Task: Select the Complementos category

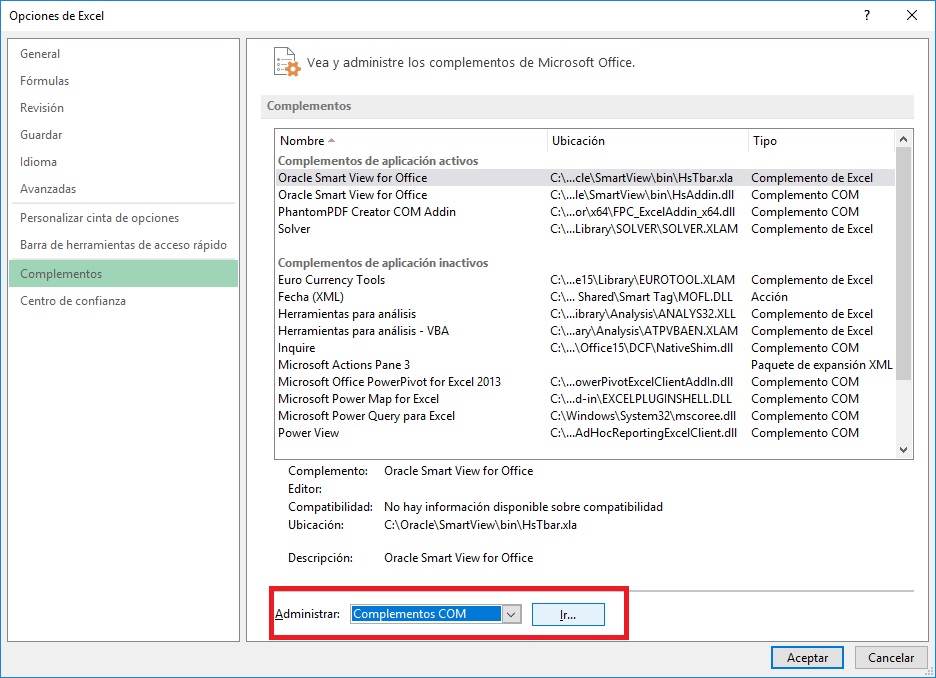Action: pos(124,273)
